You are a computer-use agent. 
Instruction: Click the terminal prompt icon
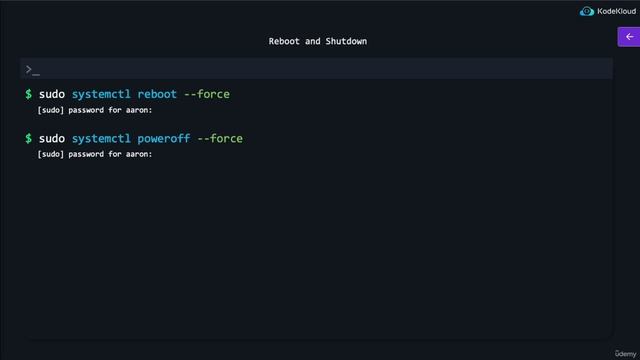tap(32, 70)
